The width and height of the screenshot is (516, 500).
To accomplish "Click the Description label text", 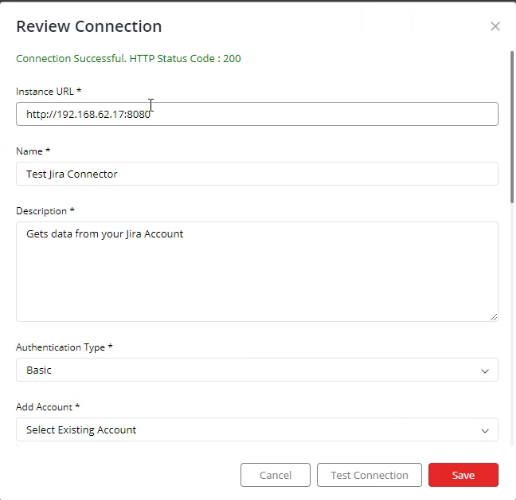I will (x=45, y=211).
